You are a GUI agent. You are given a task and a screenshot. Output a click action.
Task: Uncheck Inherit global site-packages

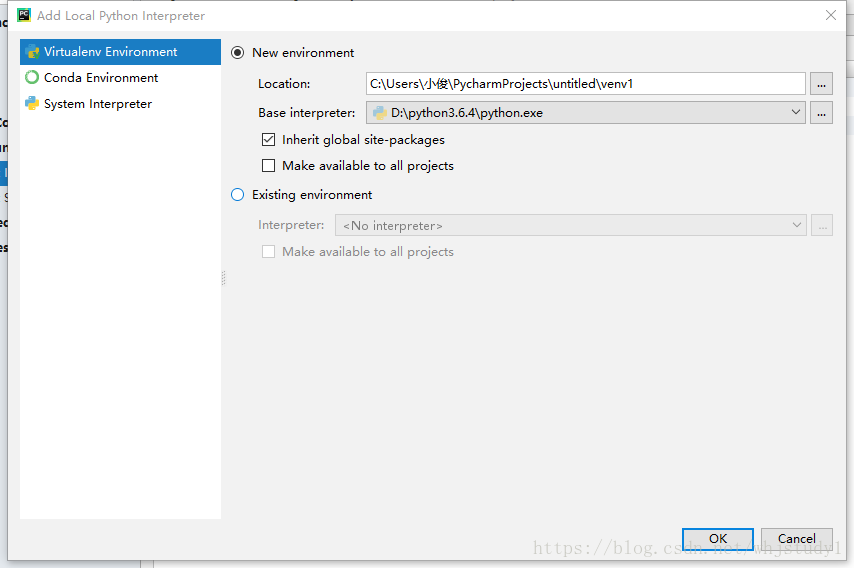(x=269, y=140)
